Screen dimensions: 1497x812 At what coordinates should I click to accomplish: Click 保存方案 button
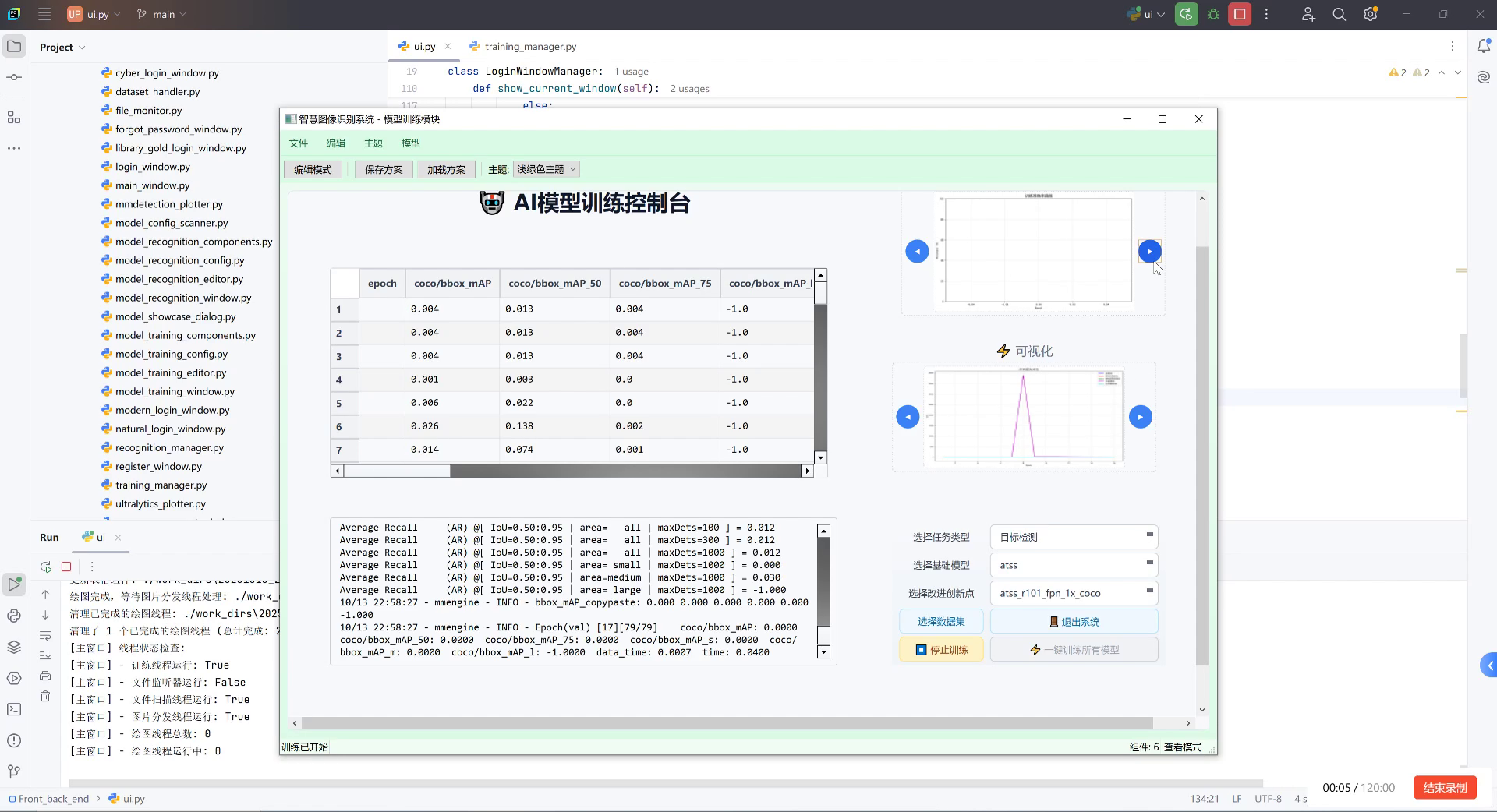pyautogui.click(x=384, y=169)
